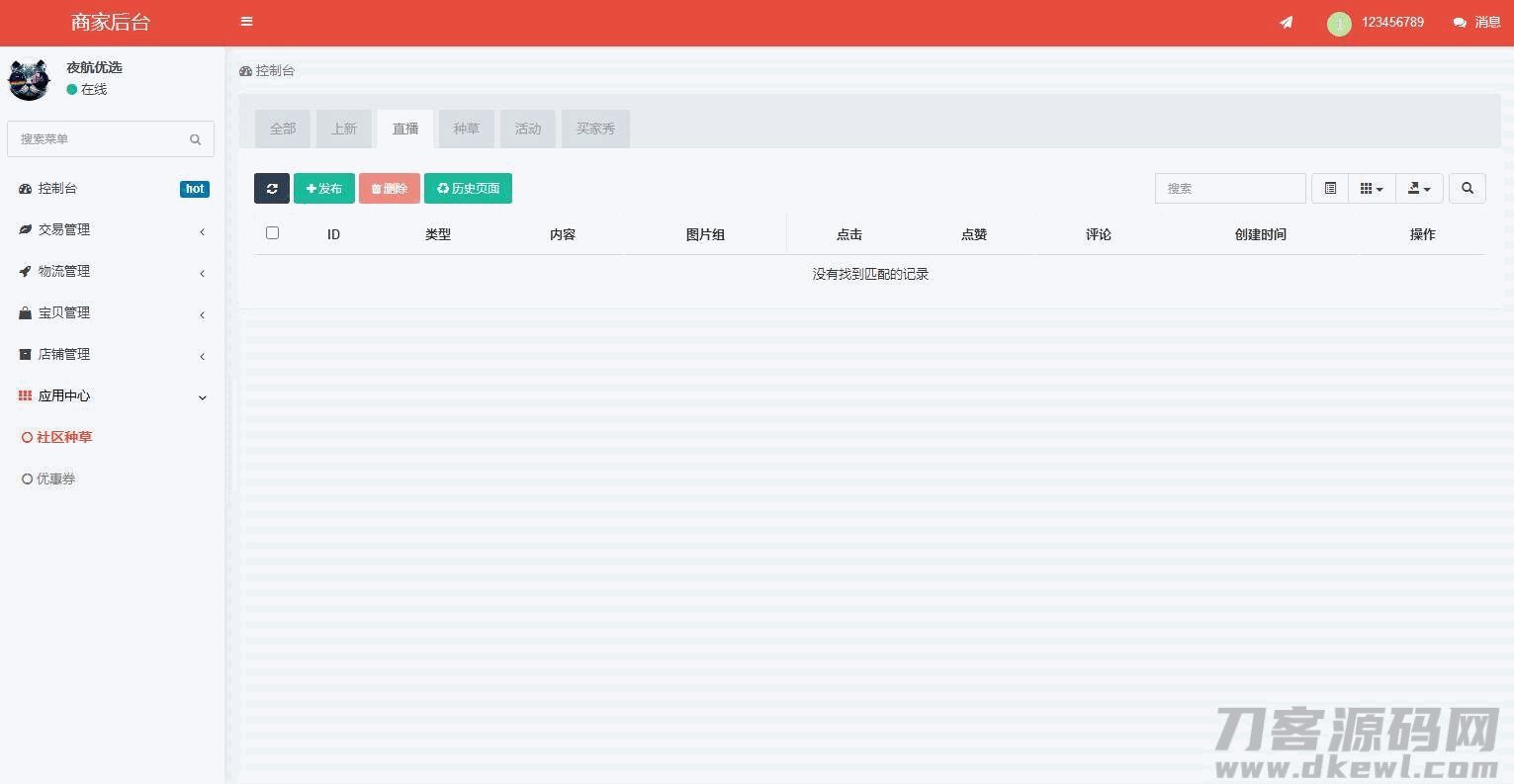Open the export data dropdown

(x=1419, y=189)
